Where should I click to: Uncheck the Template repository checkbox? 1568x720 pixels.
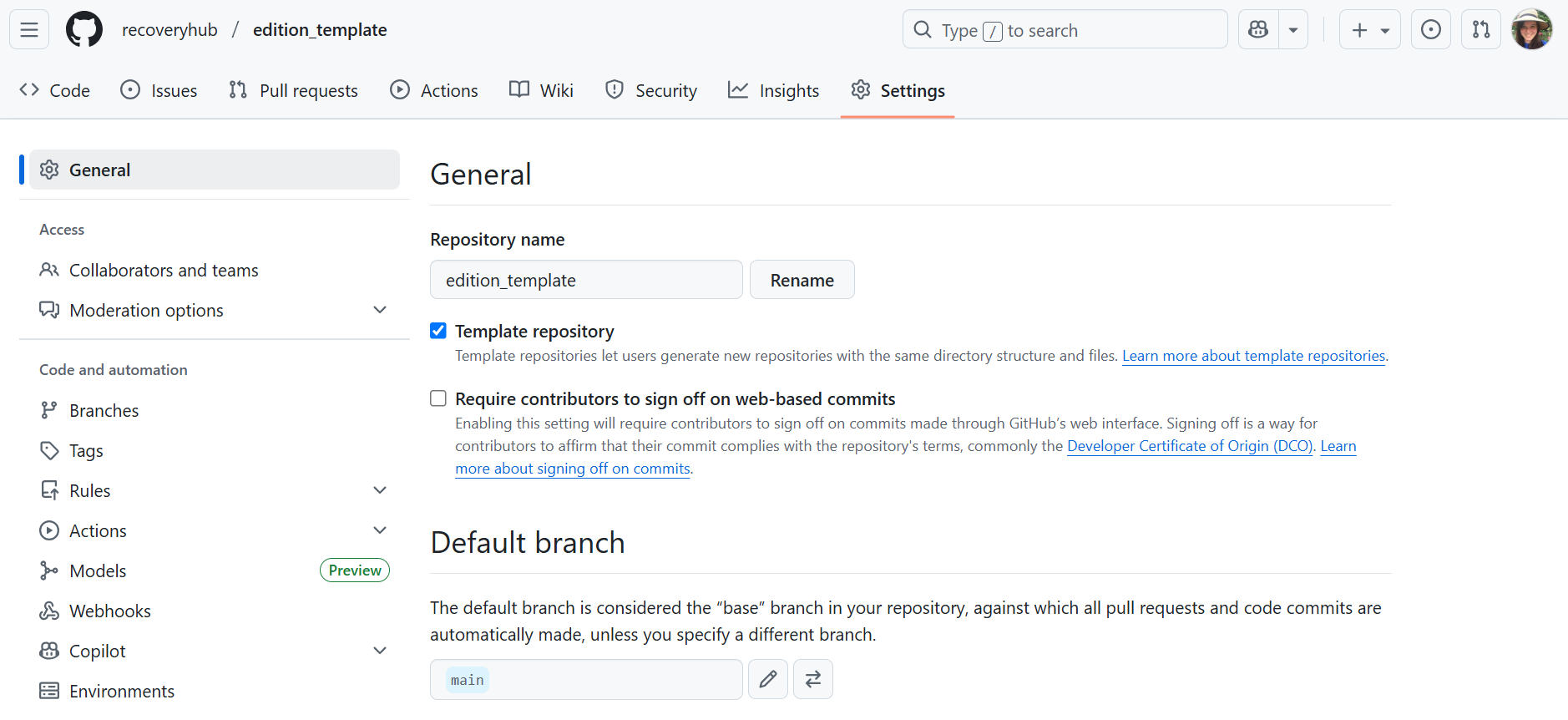[438, 331]
